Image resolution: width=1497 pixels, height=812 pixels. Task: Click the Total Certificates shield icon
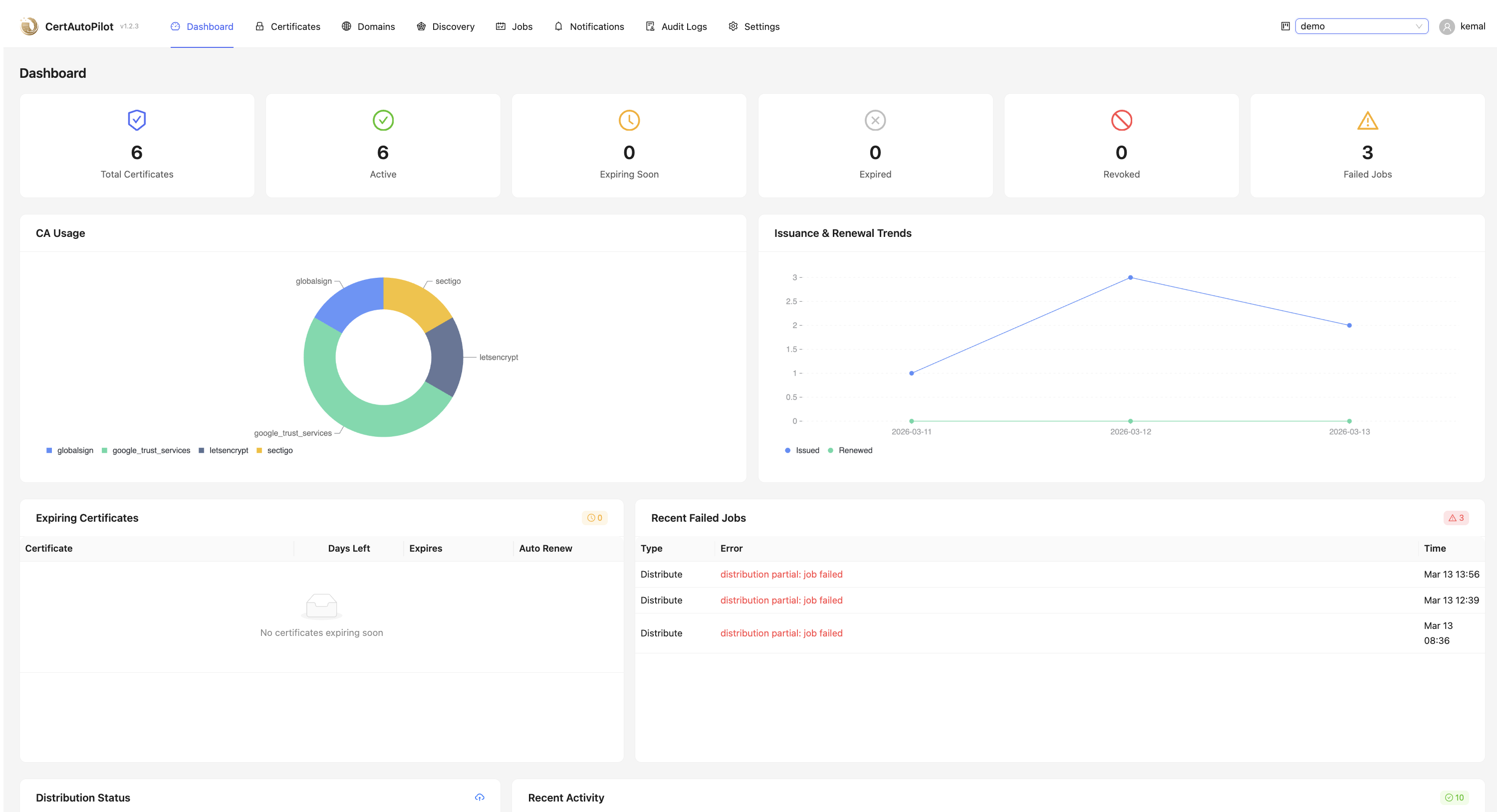tap(137, 120)
